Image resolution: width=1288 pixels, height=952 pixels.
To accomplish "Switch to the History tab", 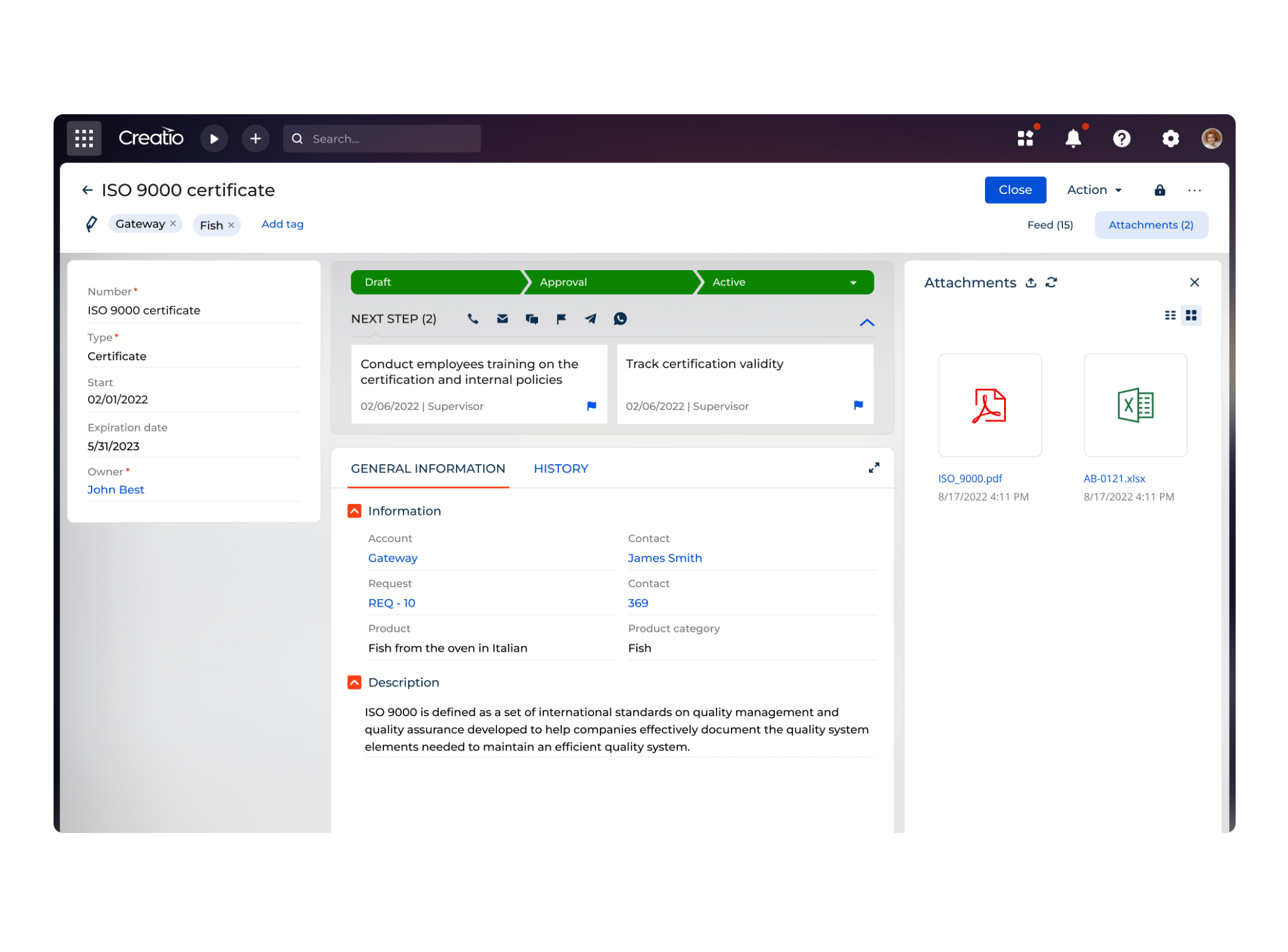I will click(560, 468).
